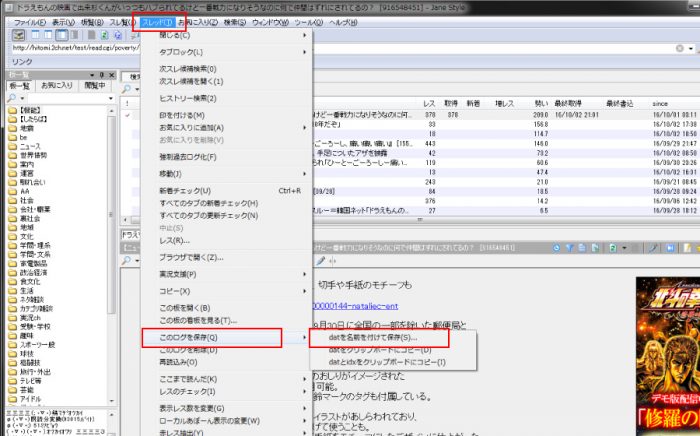Click the blue reload icon in the main toolbar
700x436 pixels.
pyautogui.click(x=117, y=35)
